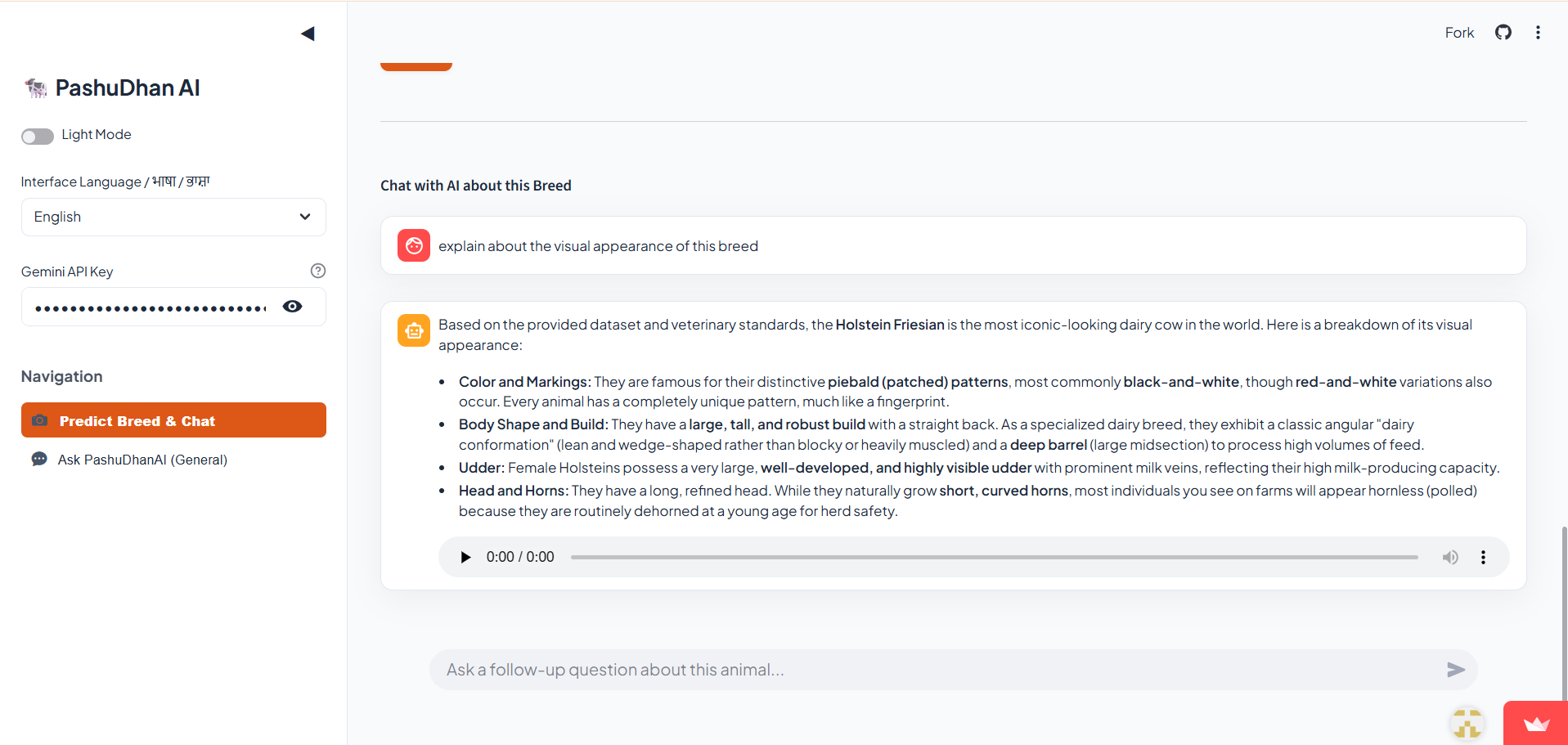Click the orange bar at the top of the page
Image resolution: width=1568 pixels, height=745 pixels.
416,67
